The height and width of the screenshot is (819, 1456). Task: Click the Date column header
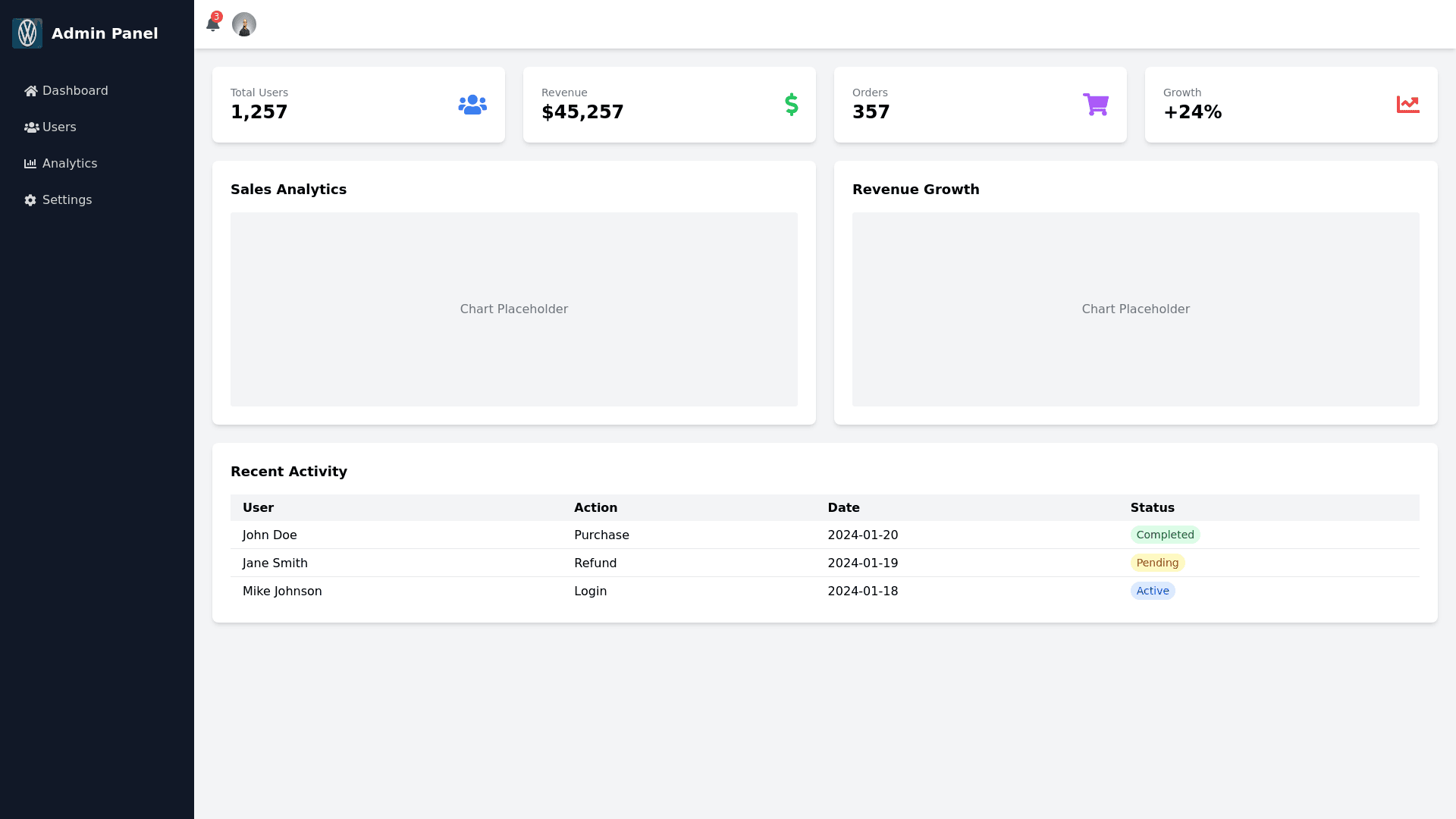843,508
